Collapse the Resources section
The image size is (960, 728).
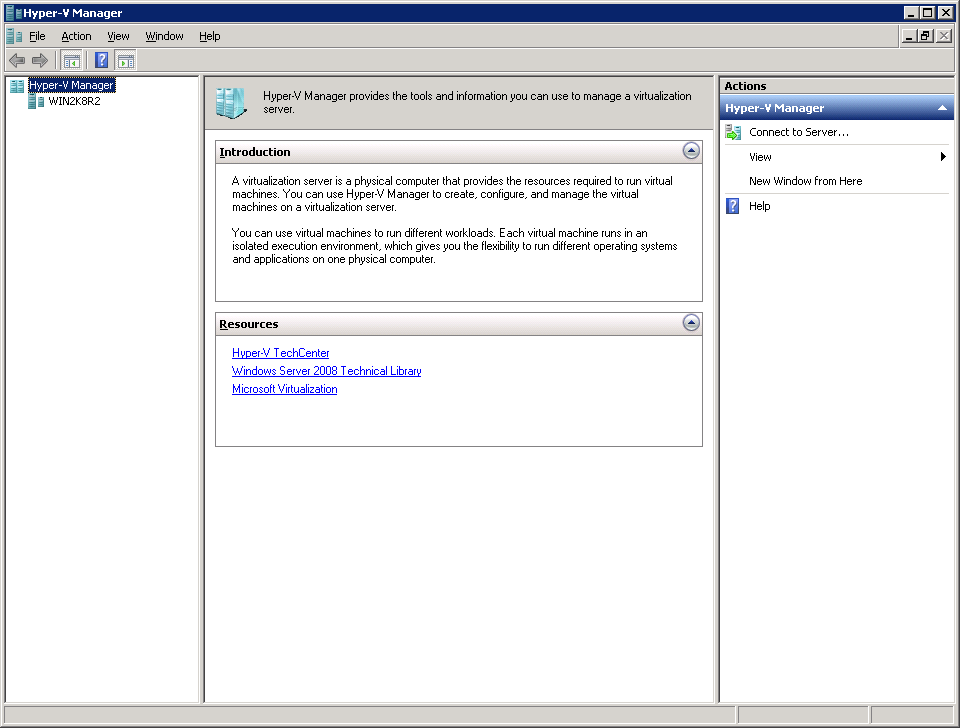point(690,323)
